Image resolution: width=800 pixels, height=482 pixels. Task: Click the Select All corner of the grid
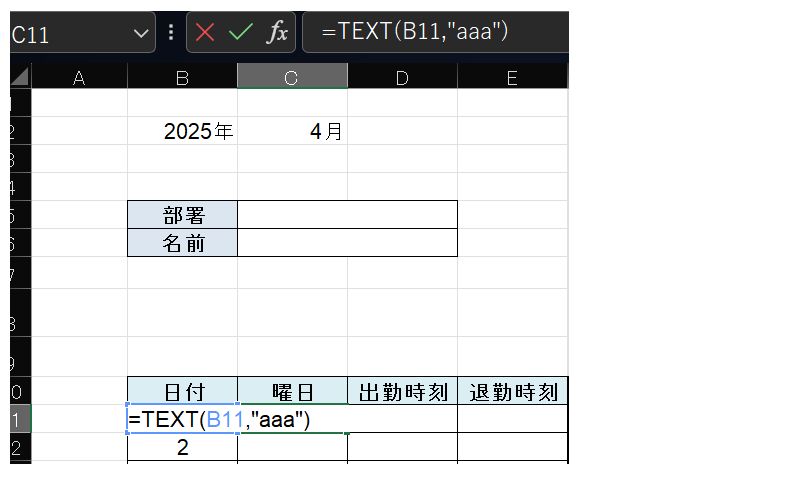click(x=20, y=77)
